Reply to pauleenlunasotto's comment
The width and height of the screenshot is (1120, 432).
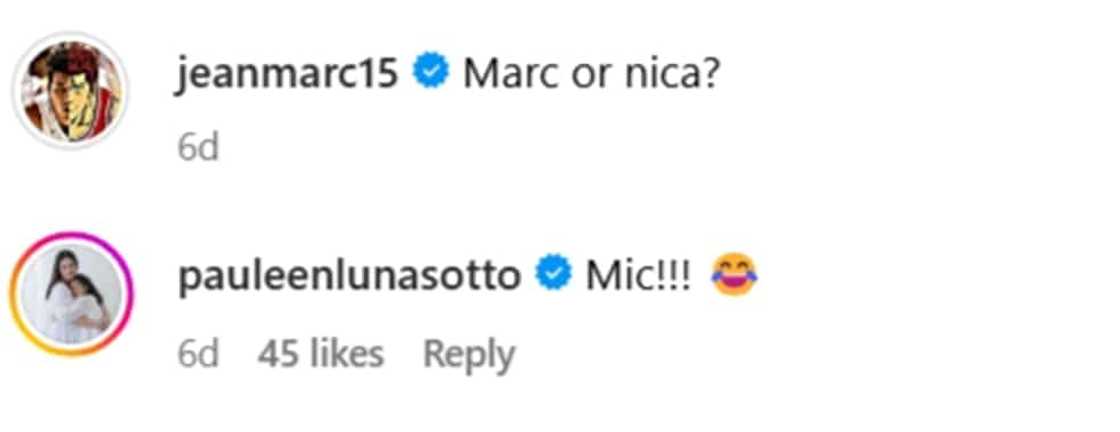(x=468, y=353)
